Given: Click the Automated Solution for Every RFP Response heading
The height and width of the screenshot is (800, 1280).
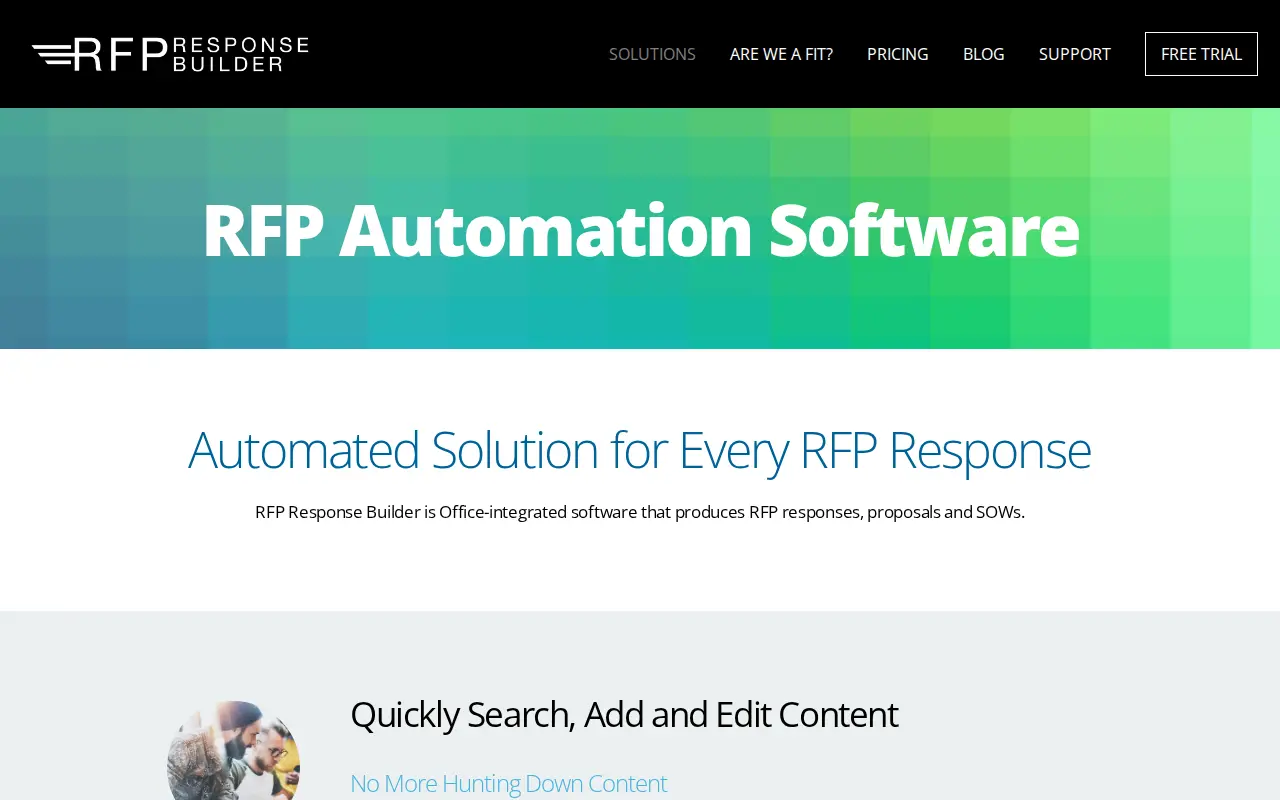Looking at the screenshot, I should [x=640, y=449].
